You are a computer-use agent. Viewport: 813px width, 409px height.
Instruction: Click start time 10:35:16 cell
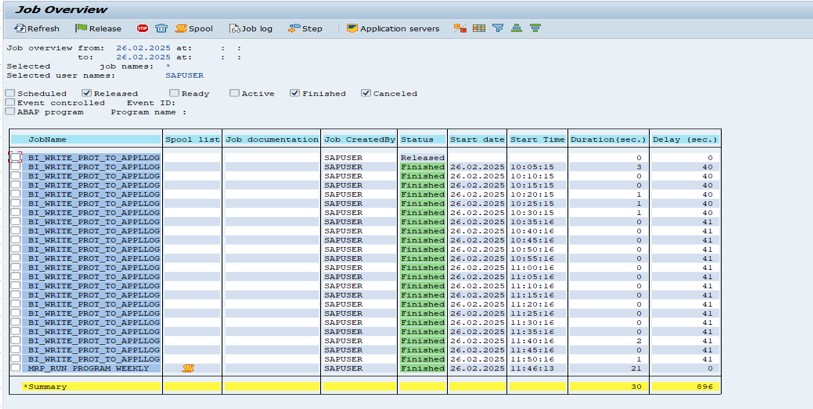point(532,222)
